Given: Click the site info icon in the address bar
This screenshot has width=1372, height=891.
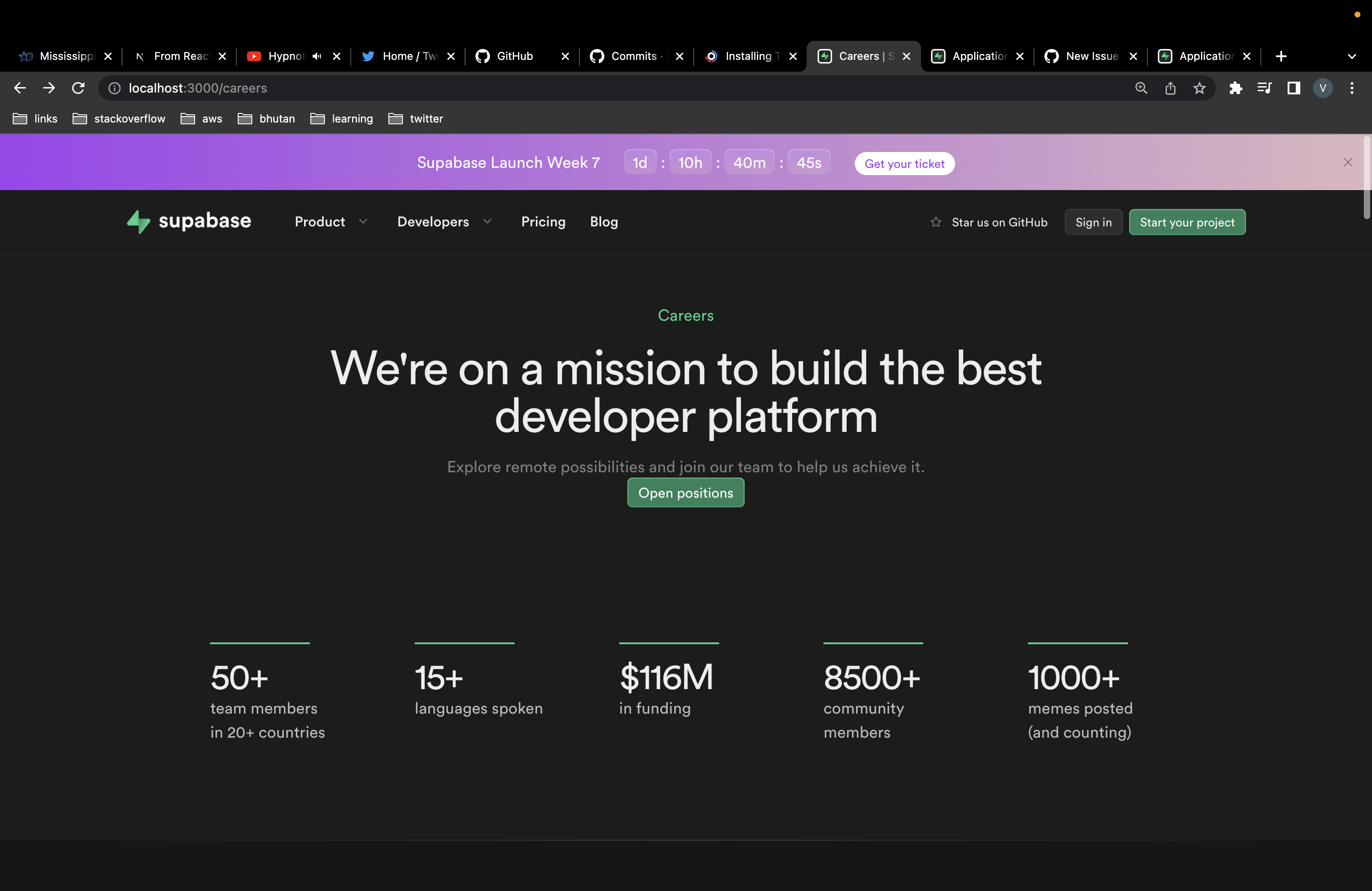Looking at the screenshot, I should (113, 88).
